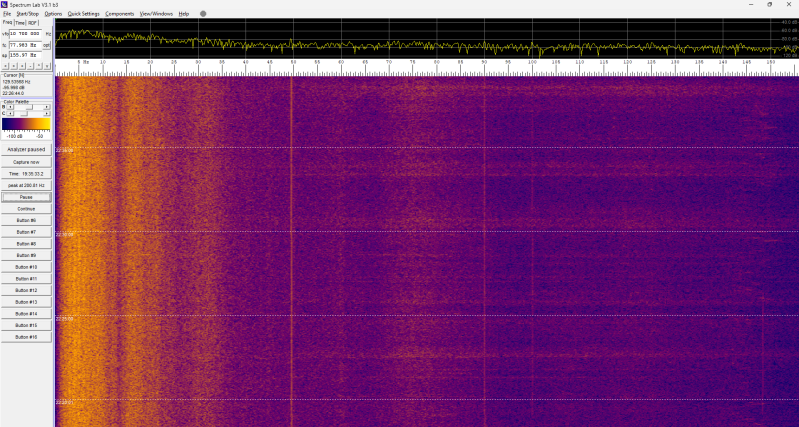Click Button #13

(x=26, y=302)
